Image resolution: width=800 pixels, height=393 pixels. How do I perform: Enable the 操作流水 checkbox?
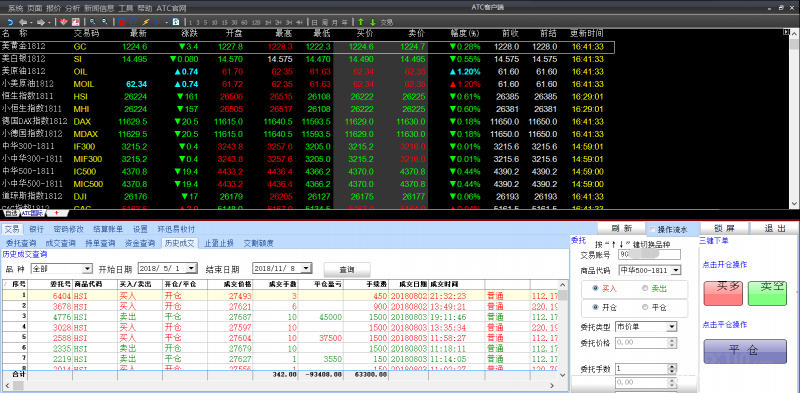pos(653,229)
